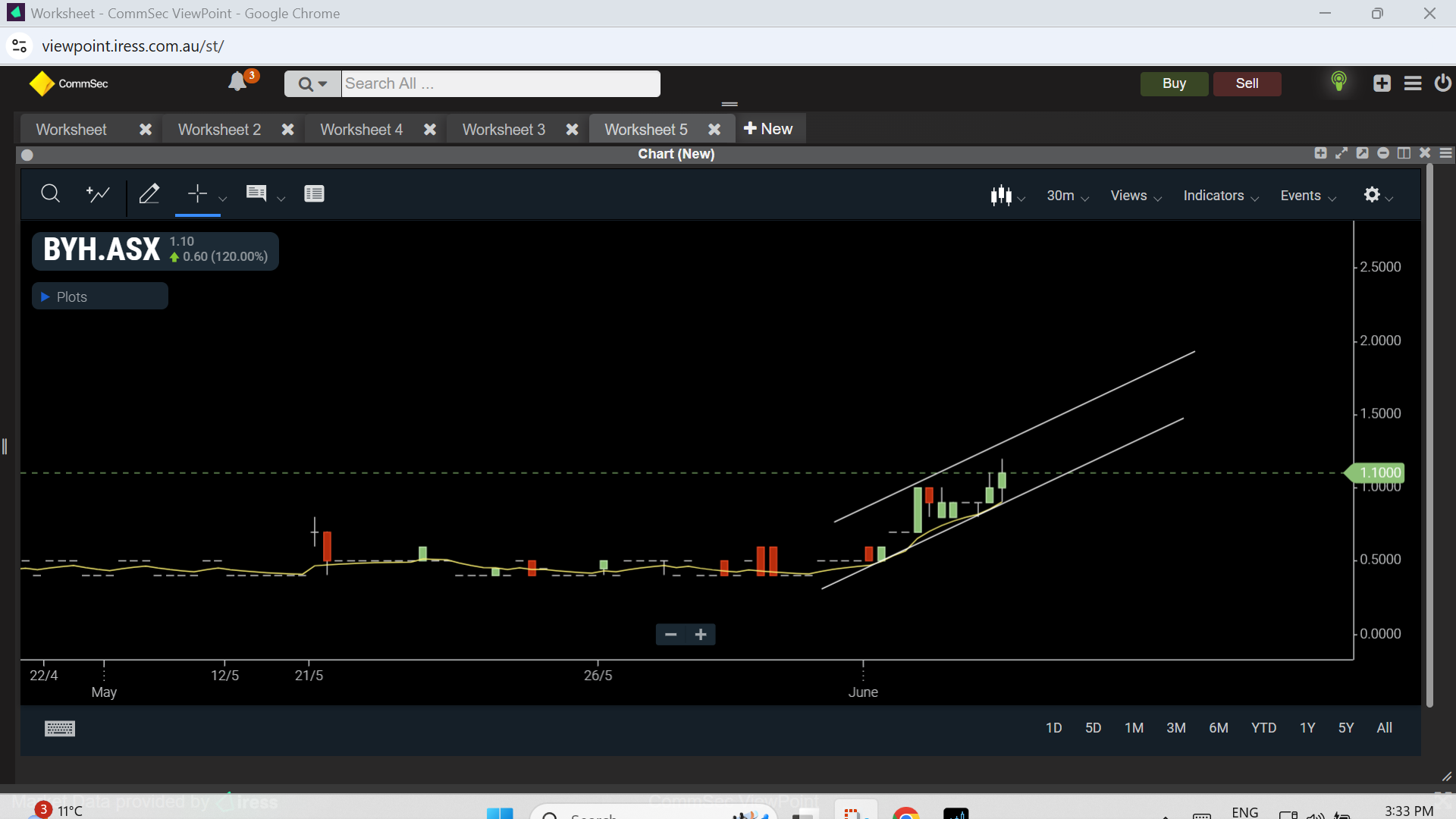Set chart range to 5D
The image size is (1456, 819).
pyautogui.click(x=1093, y=728)
